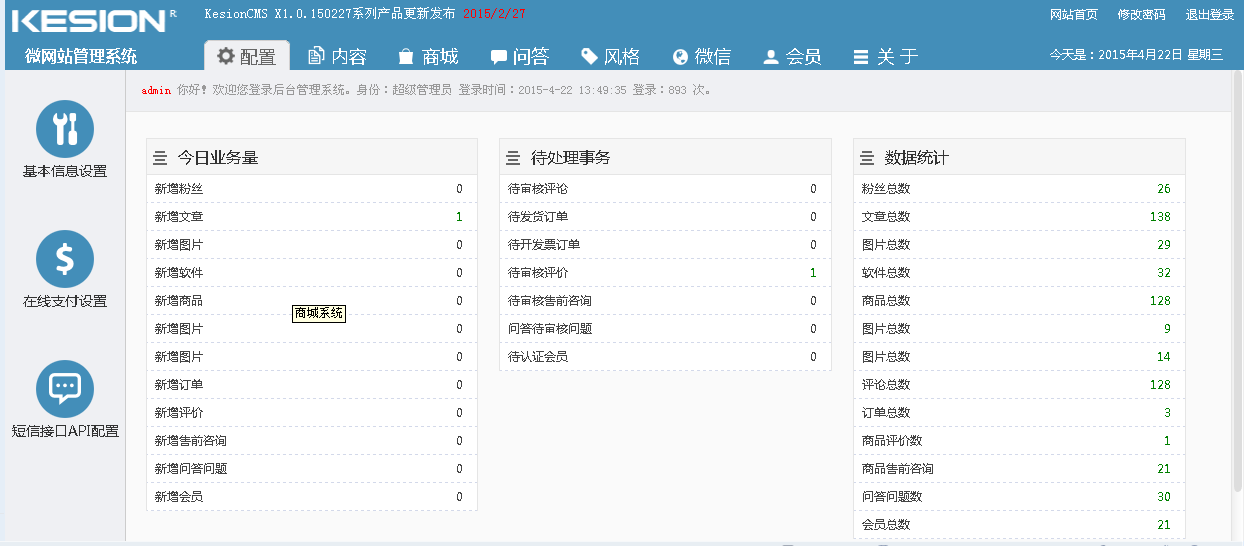Open the 关于 about menu
This screenshot has width=1244, height=546.
pyautogui.click(x=885, y=57)
